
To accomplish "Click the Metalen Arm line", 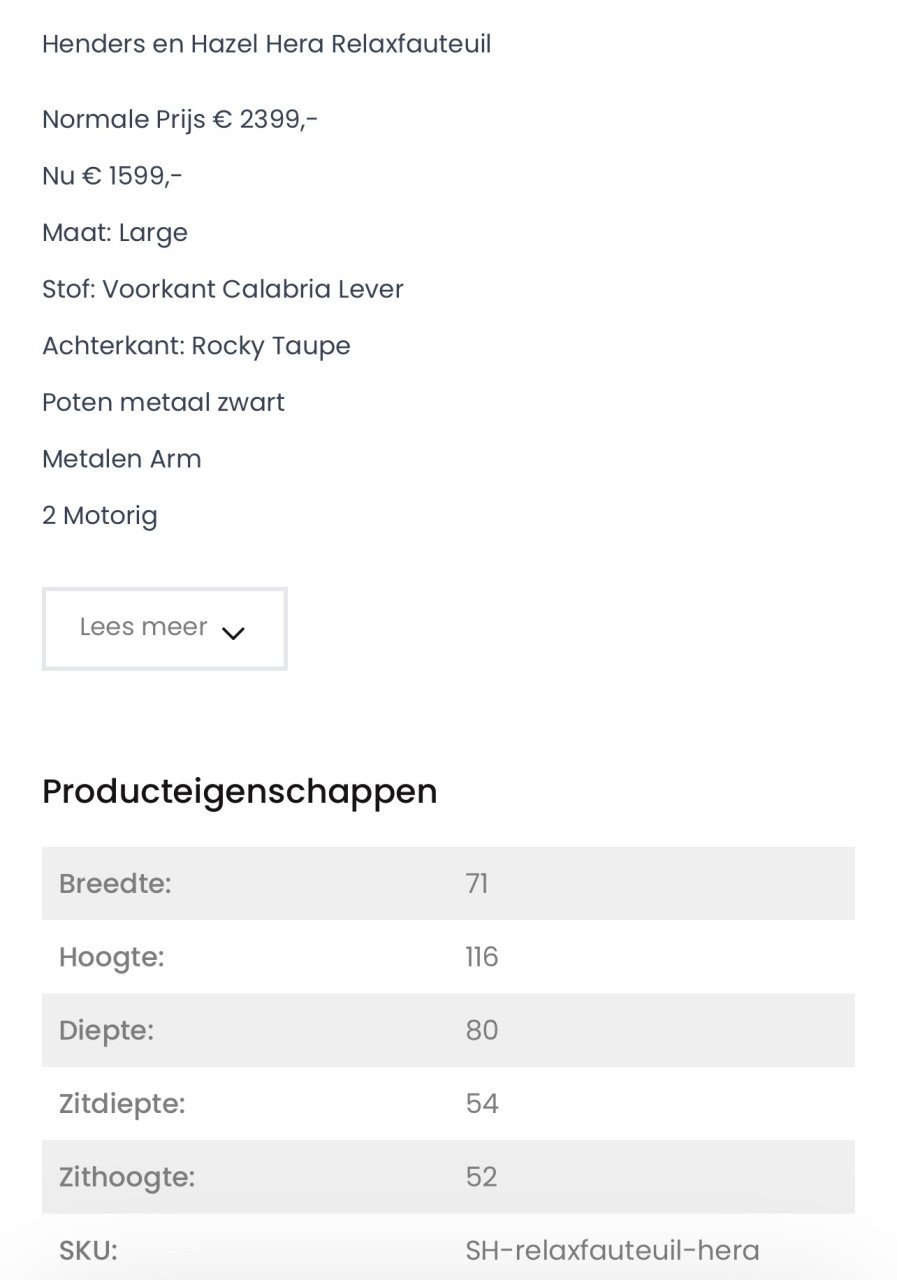I will pos(122,459).
